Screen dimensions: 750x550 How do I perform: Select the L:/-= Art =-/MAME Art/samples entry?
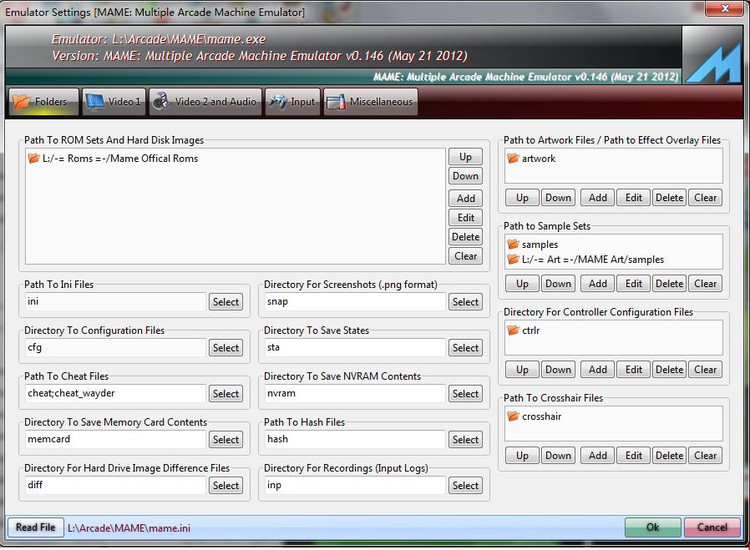(593, 259)
